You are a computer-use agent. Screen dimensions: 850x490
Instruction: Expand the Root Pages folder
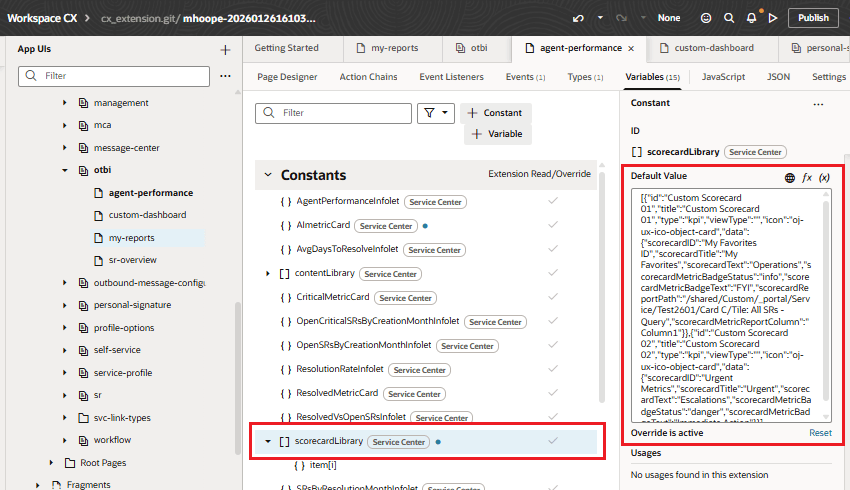[51, 462]
